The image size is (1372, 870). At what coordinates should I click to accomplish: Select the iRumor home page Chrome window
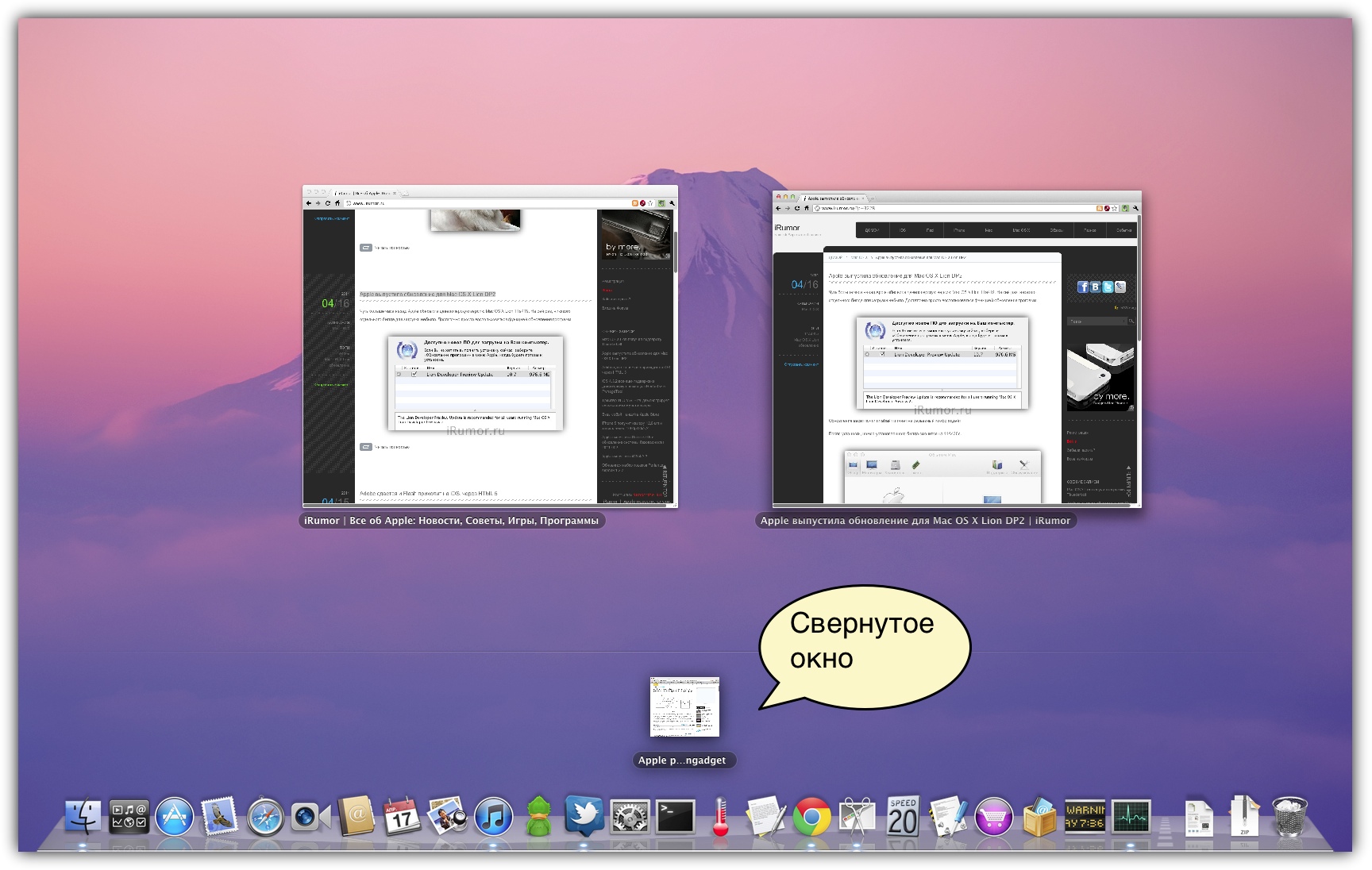490,347
